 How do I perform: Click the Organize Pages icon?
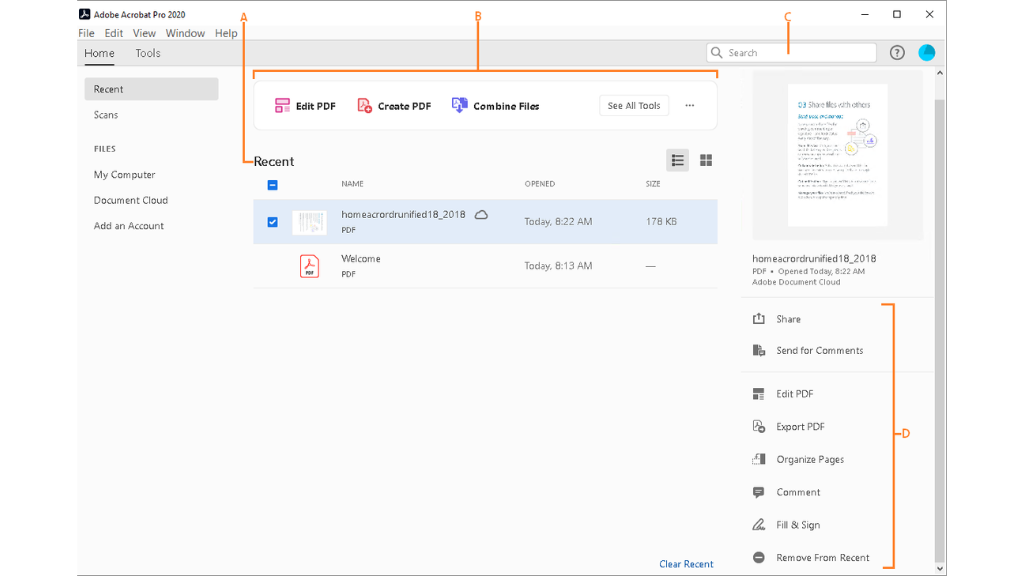[x=758, y=459]
